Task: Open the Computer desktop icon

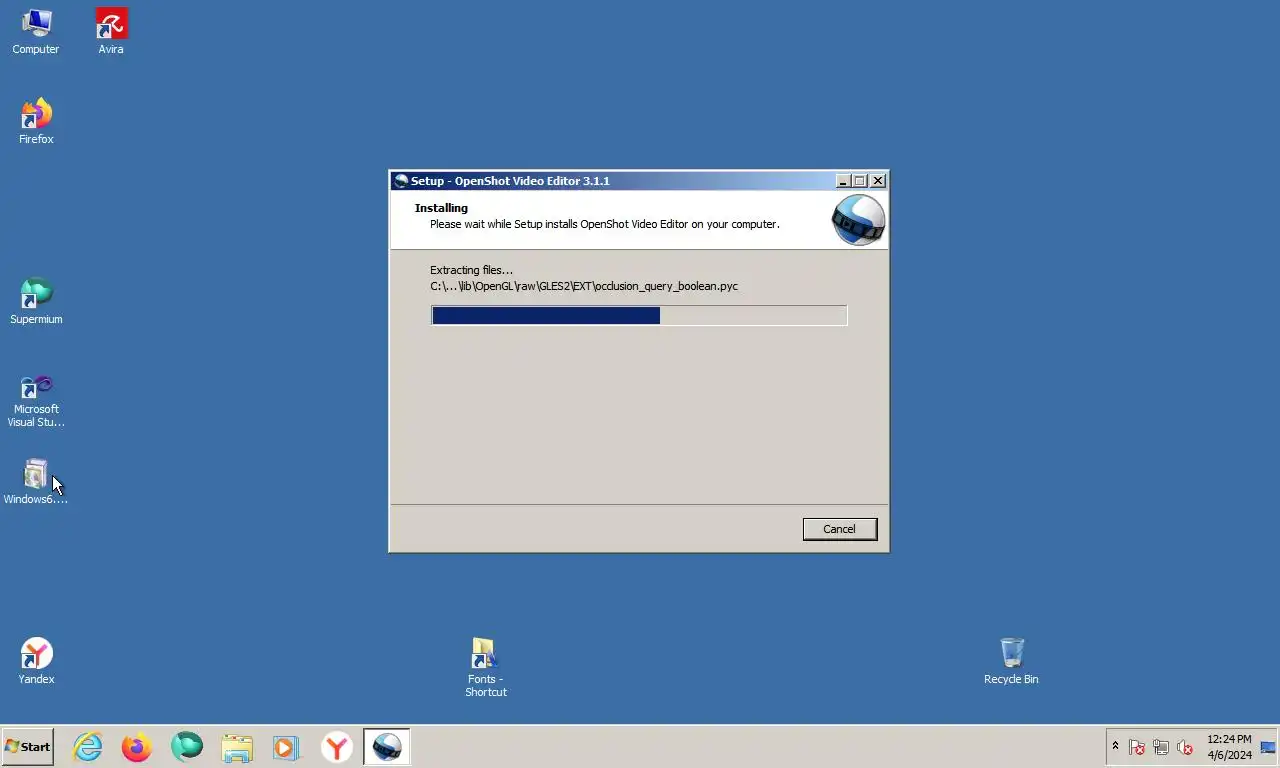Action: tap(36, 32)
